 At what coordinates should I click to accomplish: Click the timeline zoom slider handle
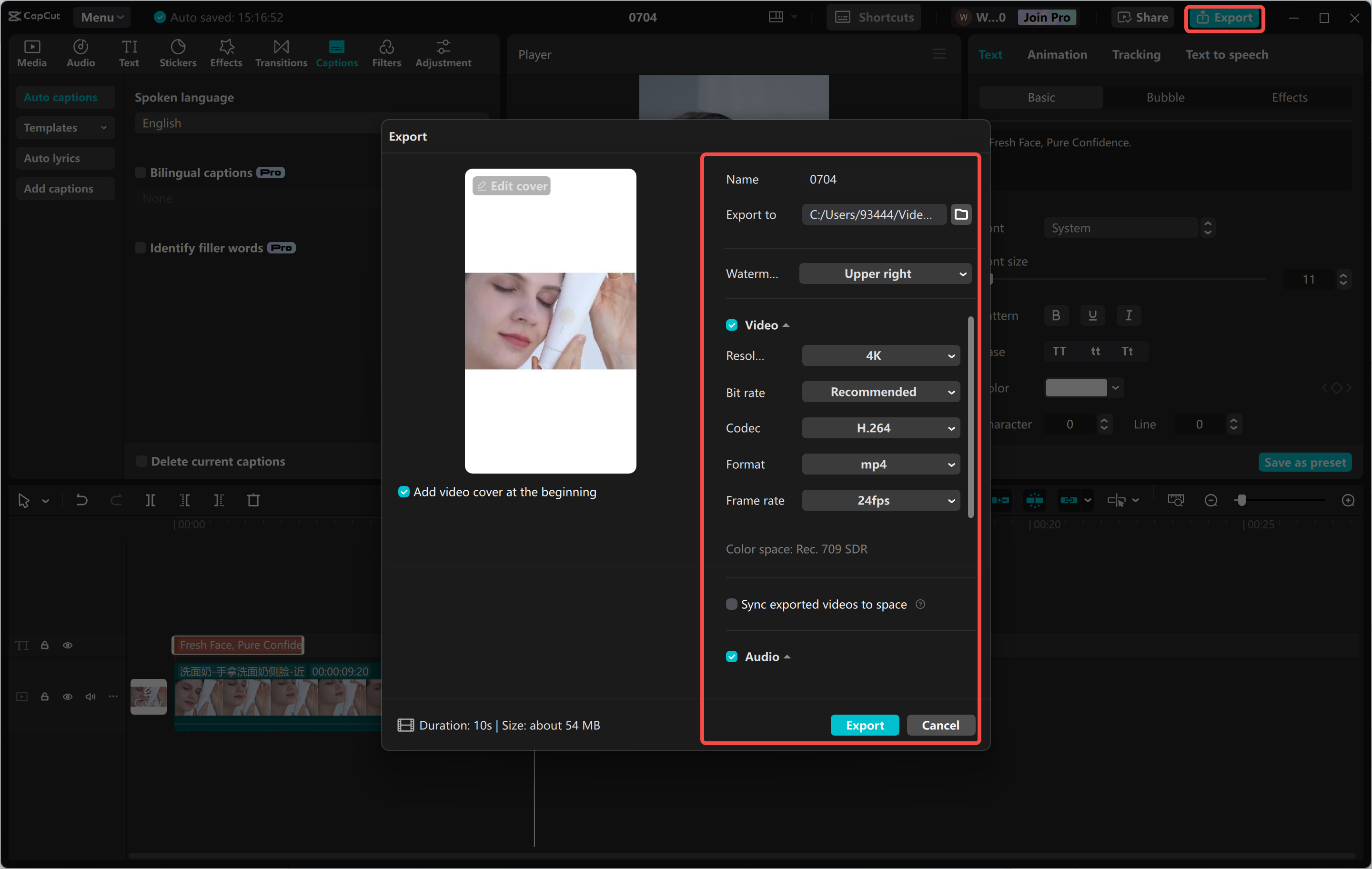[x=1241, y=500]
